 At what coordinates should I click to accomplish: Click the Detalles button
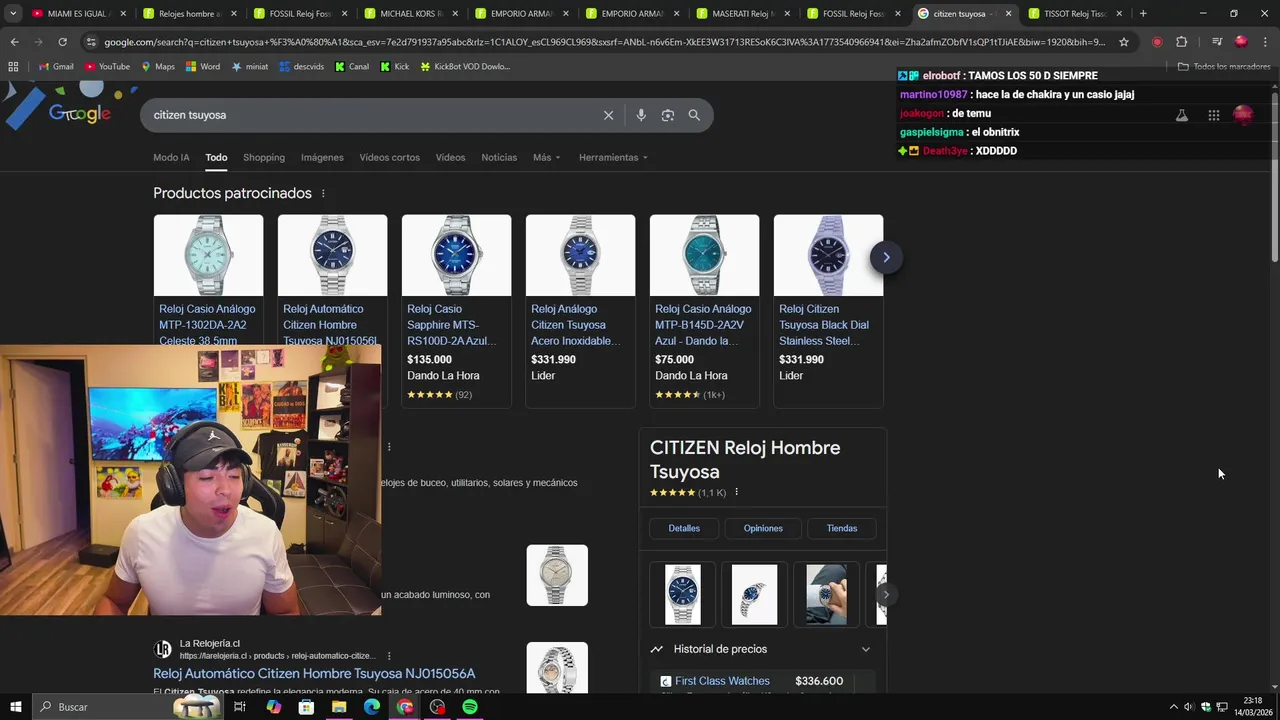click(684, 528)
